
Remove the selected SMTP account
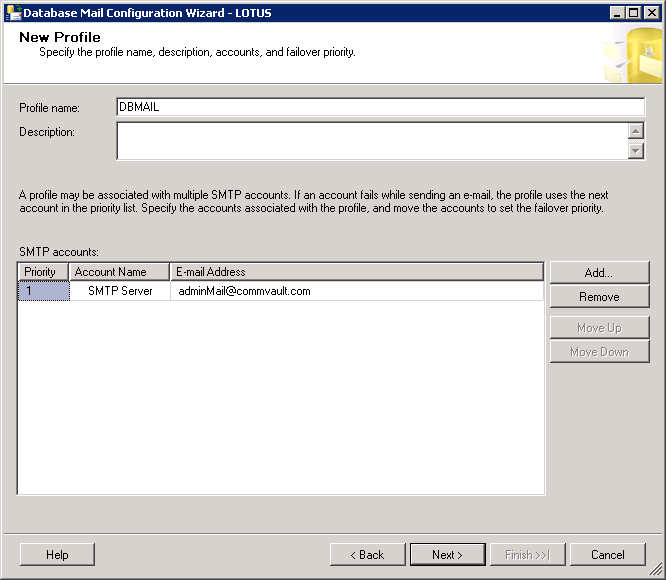click(x=599, y=296)
